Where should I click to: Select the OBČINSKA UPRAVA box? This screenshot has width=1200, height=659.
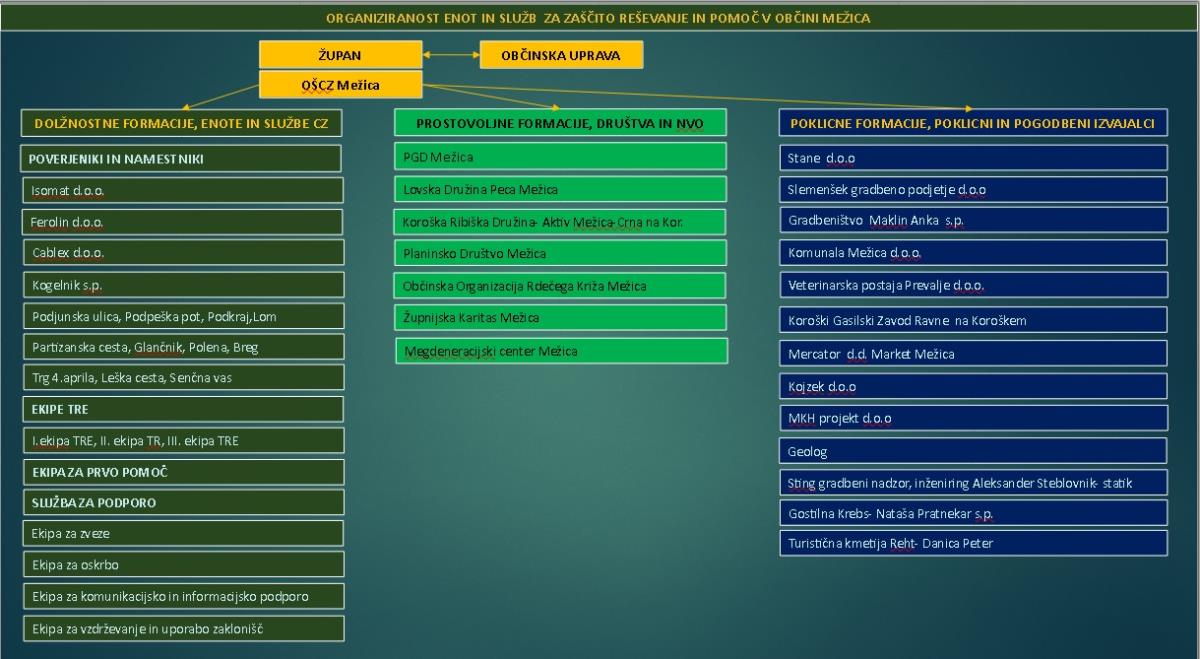561,55
